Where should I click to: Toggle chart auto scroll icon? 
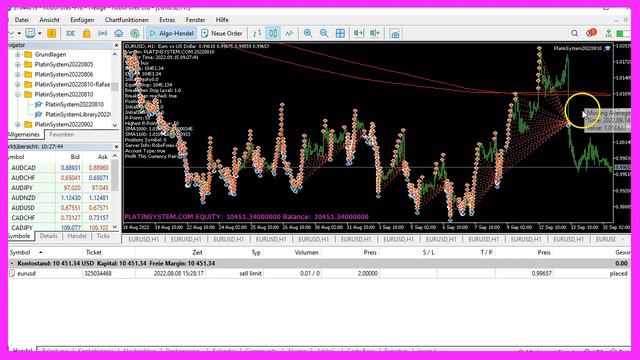[358, 33]
